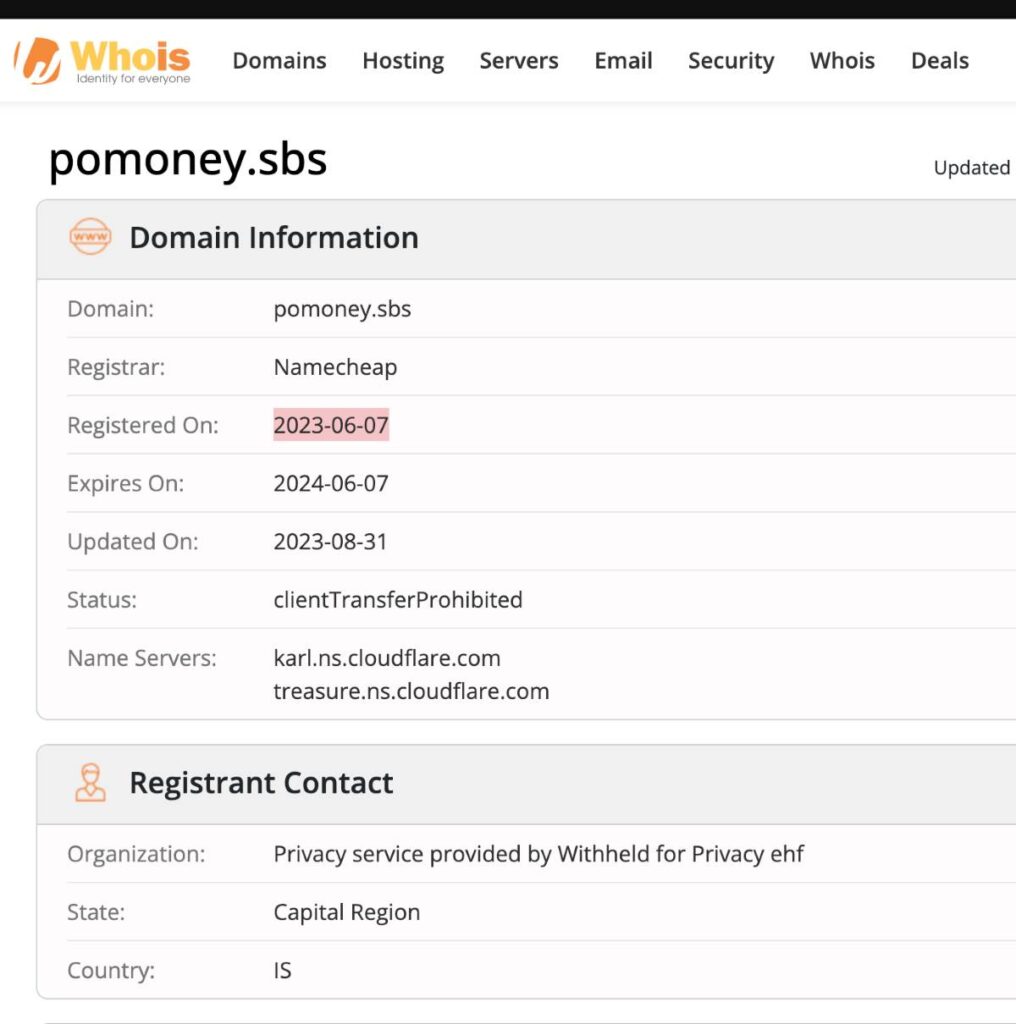Open the Servers navigation item
The height and width of the screenshot is (1024, 1016).
[518, 61]
